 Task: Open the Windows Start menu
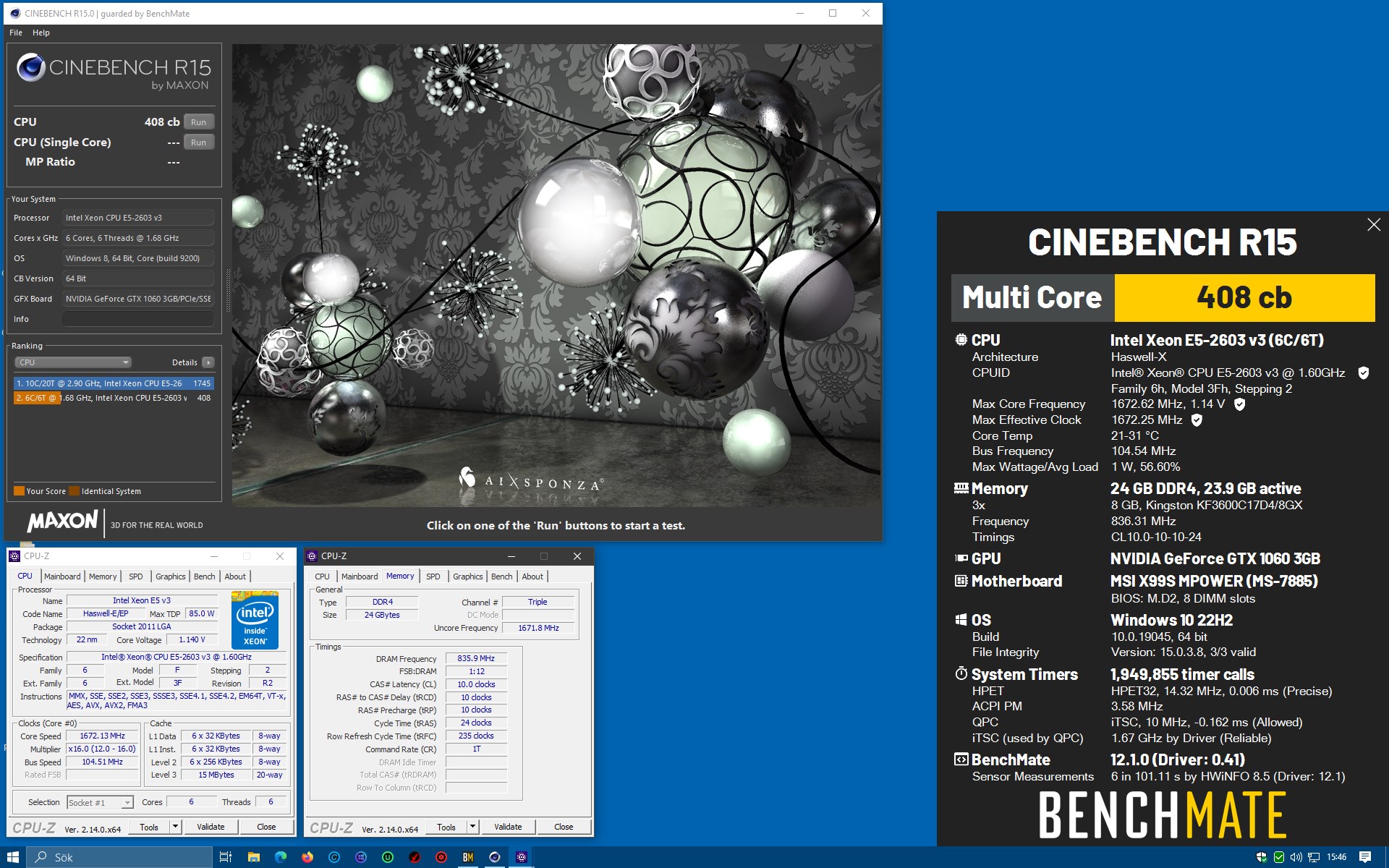(x=12, y=857)
